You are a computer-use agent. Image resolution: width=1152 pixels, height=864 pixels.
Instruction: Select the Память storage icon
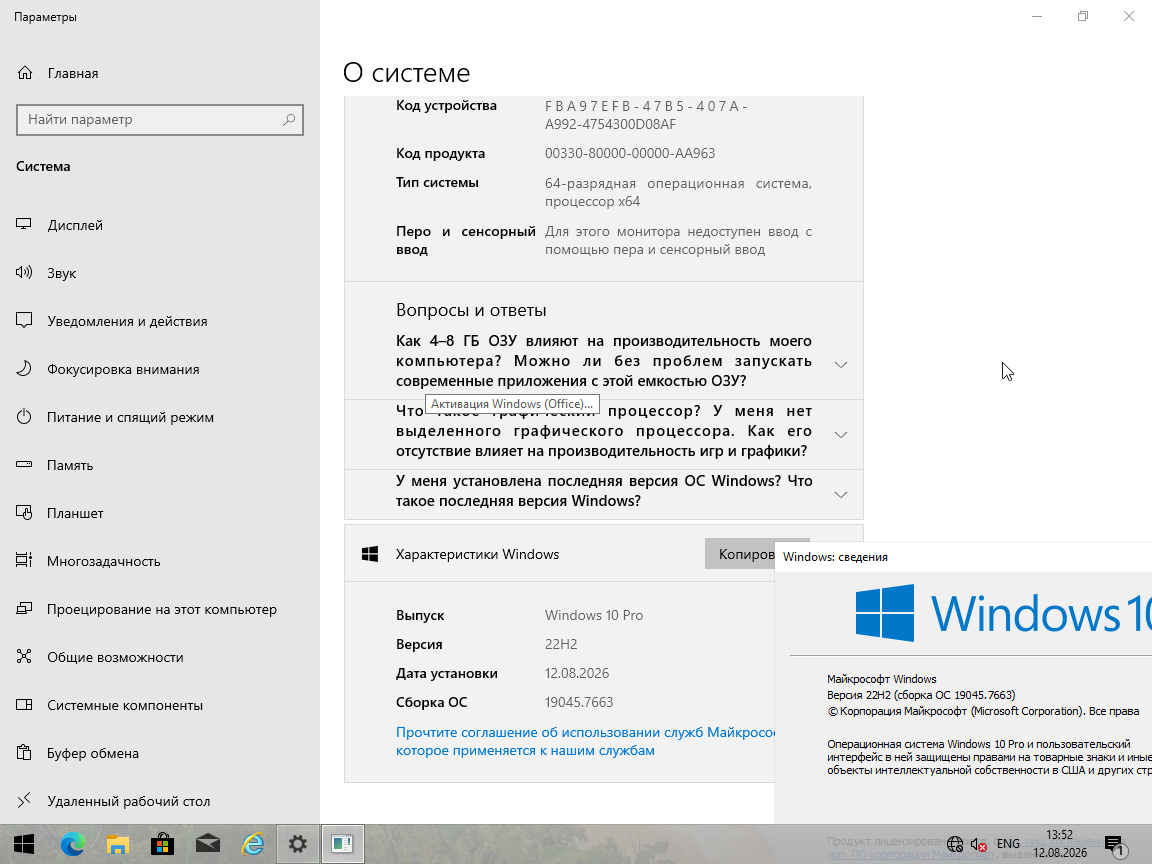pos(24,464)
